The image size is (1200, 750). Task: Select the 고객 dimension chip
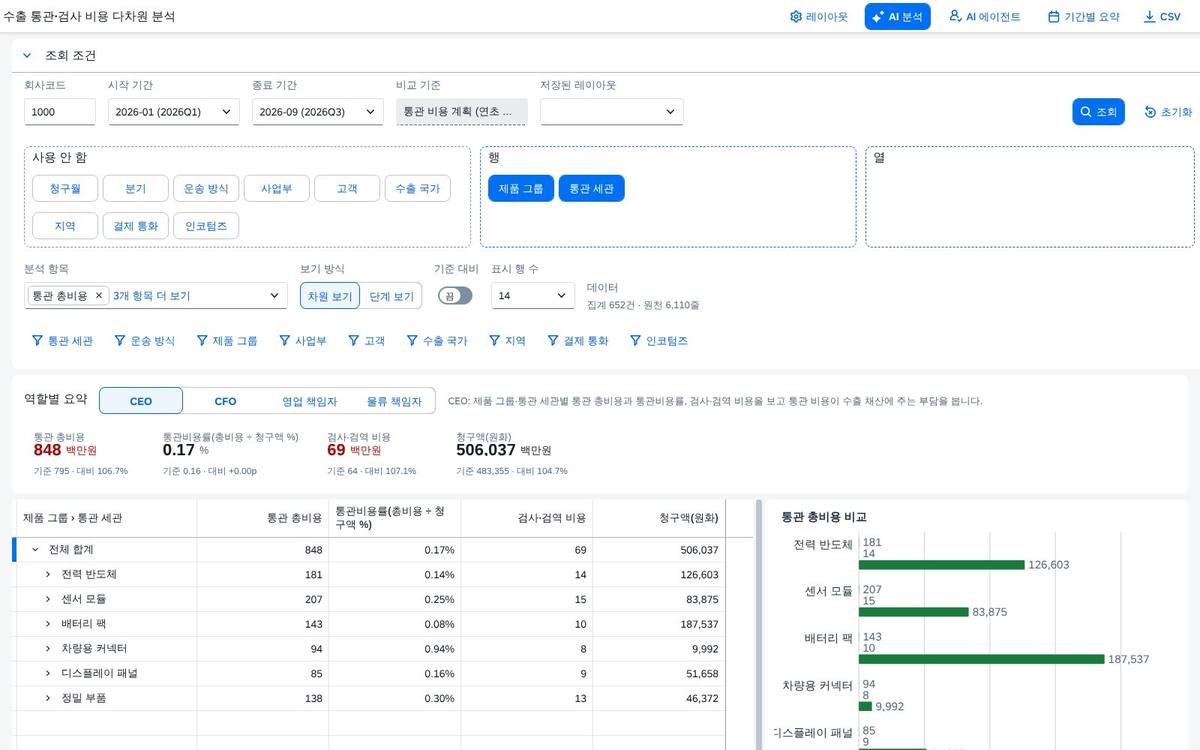coord(347,188)
